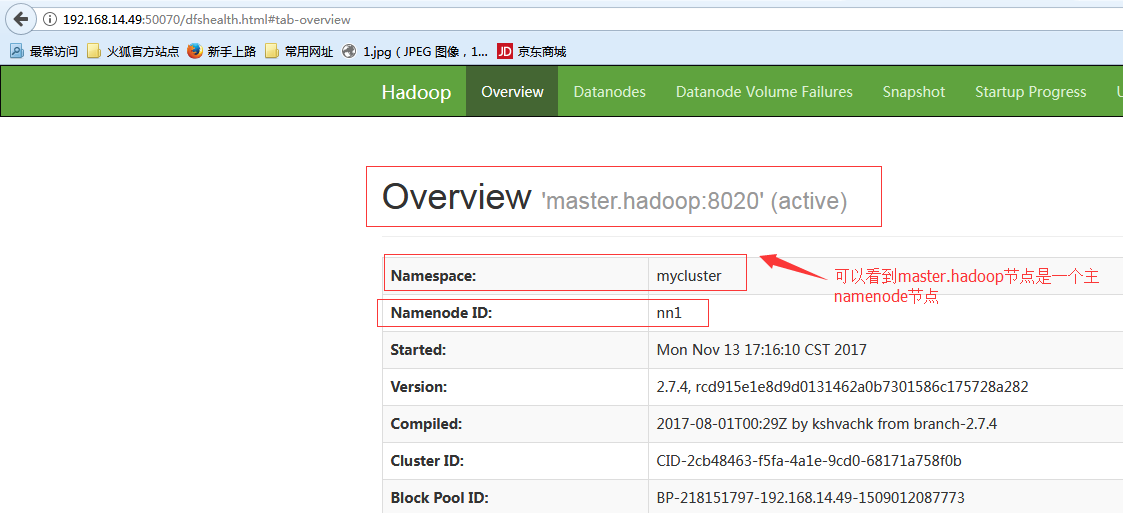
Task: Click the Overview page heading
Action: (456, 197)
